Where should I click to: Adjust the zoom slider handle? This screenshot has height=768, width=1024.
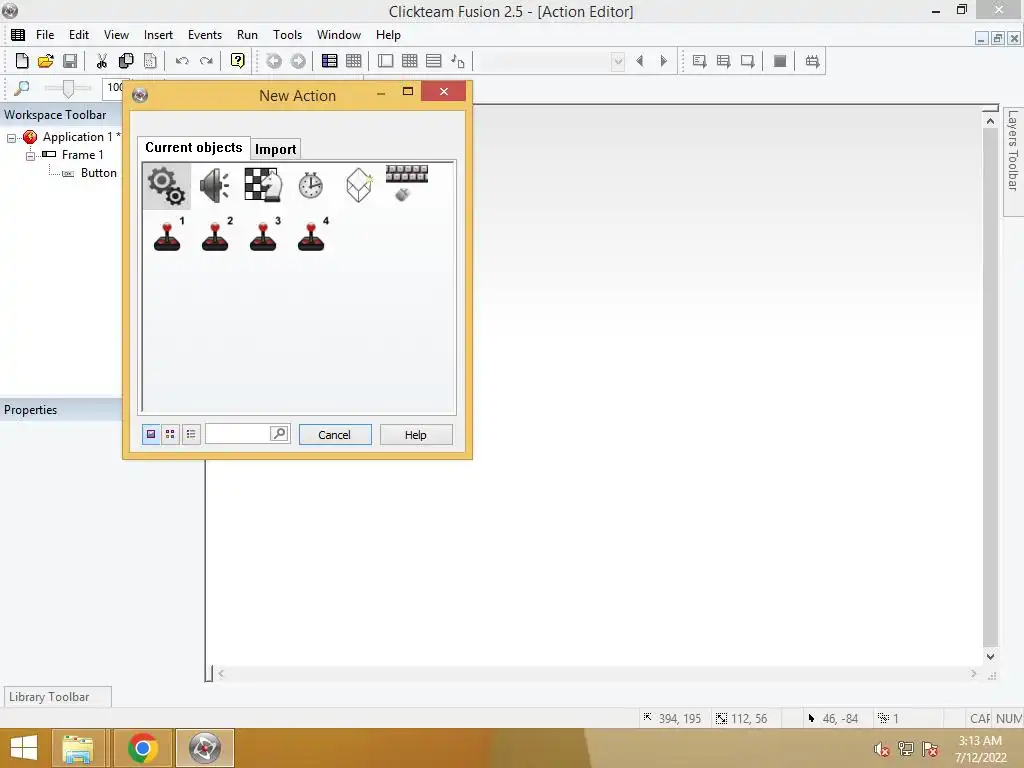point(67,88)
